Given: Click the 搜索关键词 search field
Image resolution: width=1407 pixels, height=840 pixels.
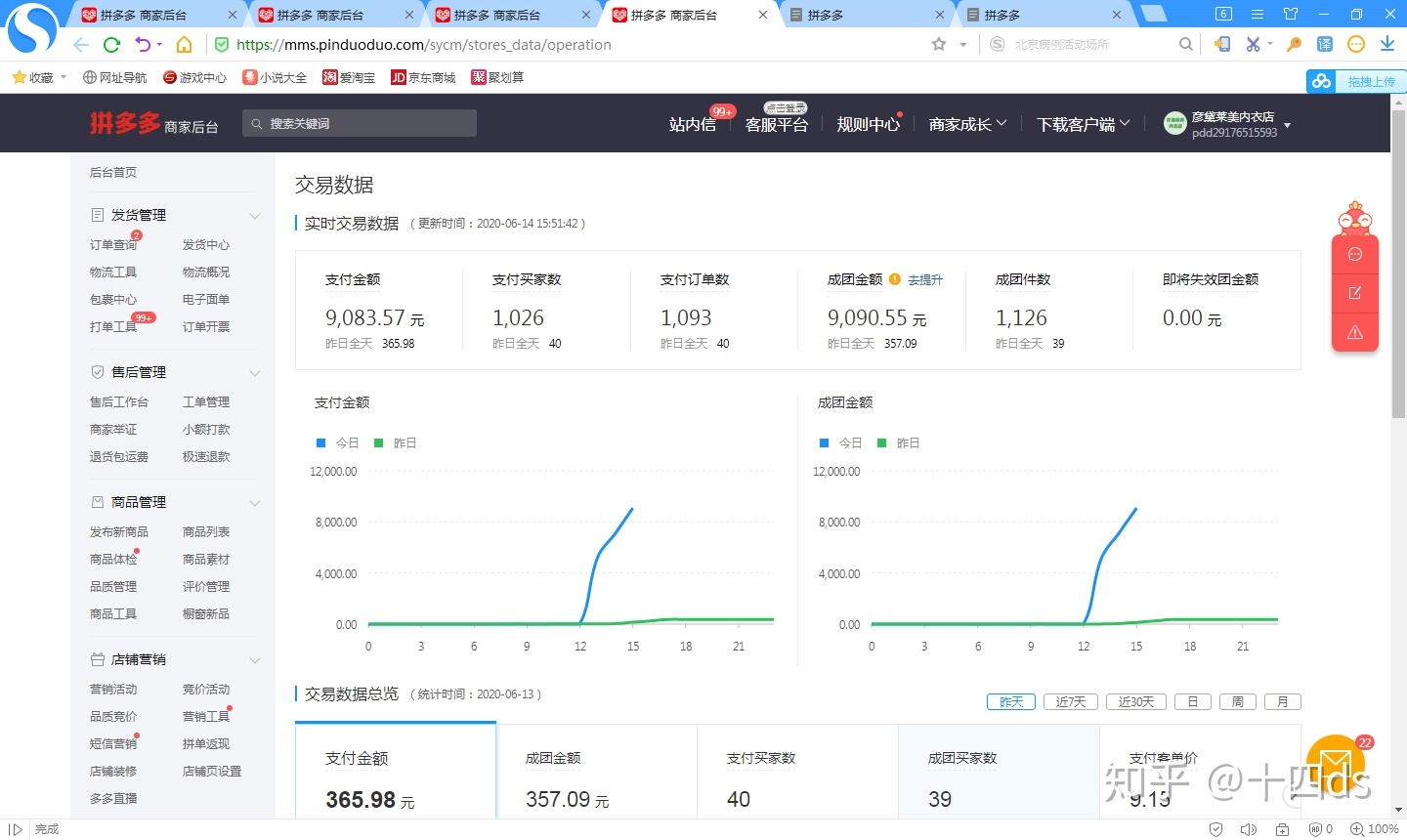Looking at the screenshot, I should click(x=360, y=123).
